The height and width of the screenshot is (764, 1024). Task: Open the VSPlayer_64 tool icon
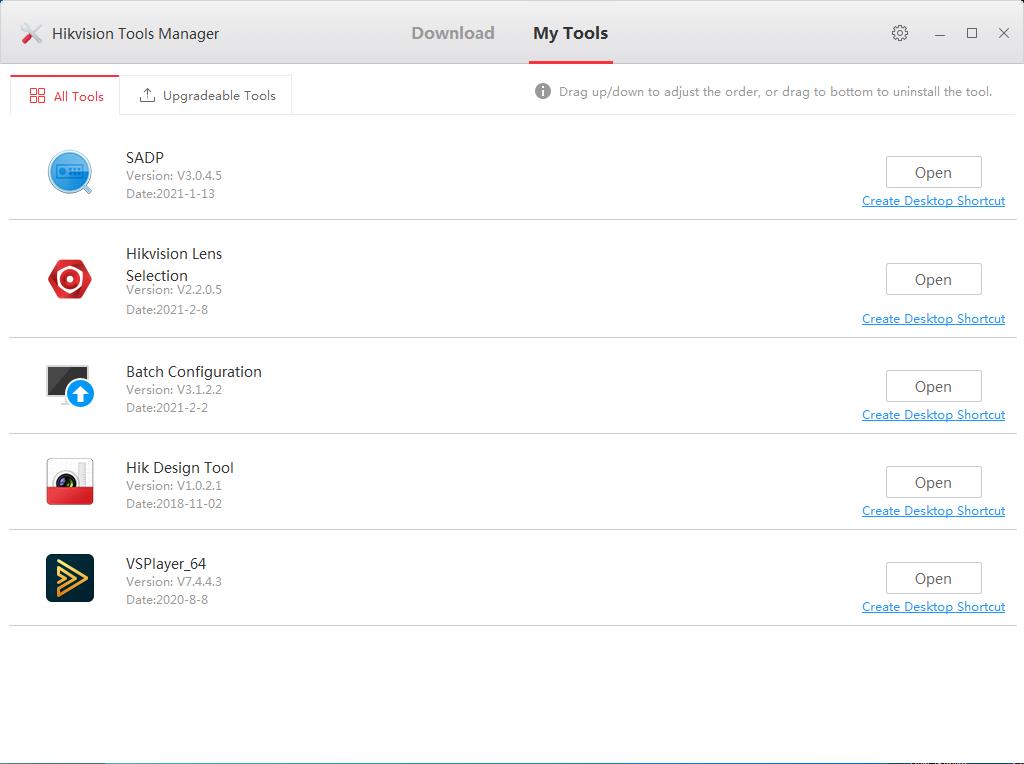pyautogui.click(x=70, y=577)
